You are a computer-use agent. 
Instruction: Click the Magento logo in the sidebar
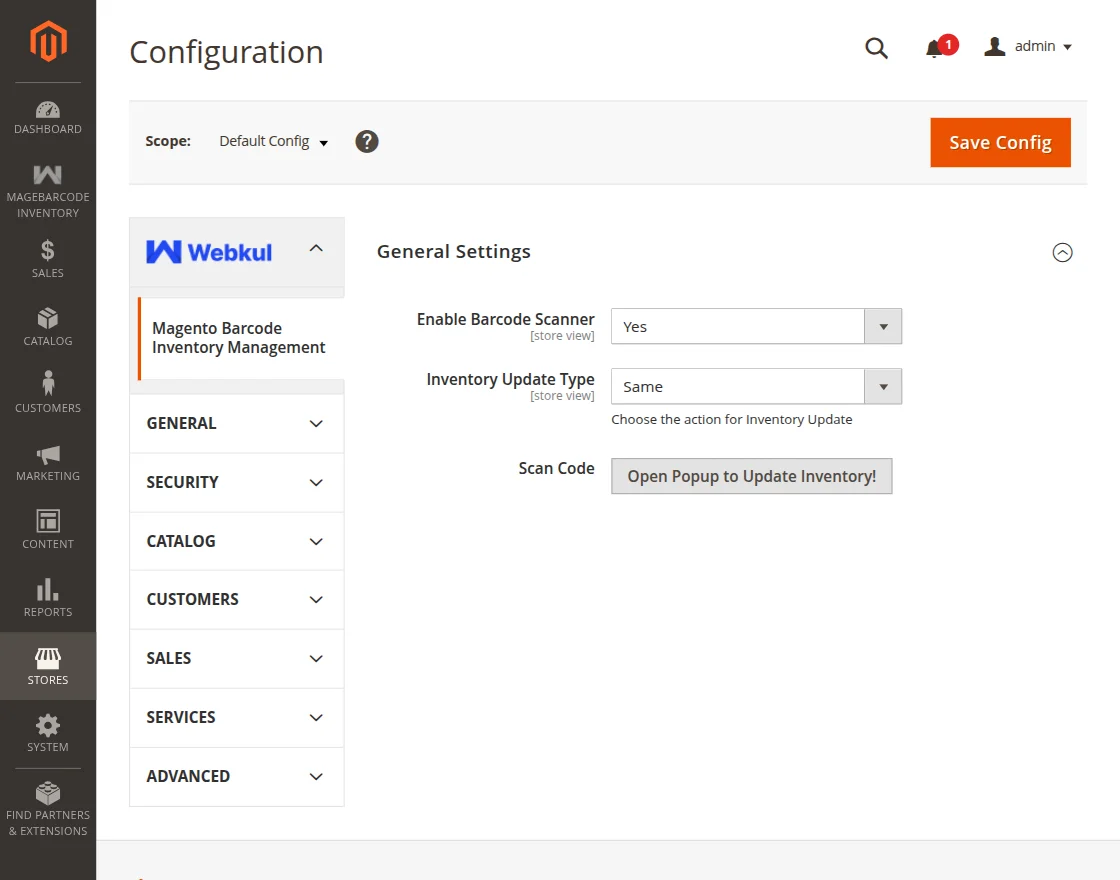pyautogui.click(x=47, y=42)
